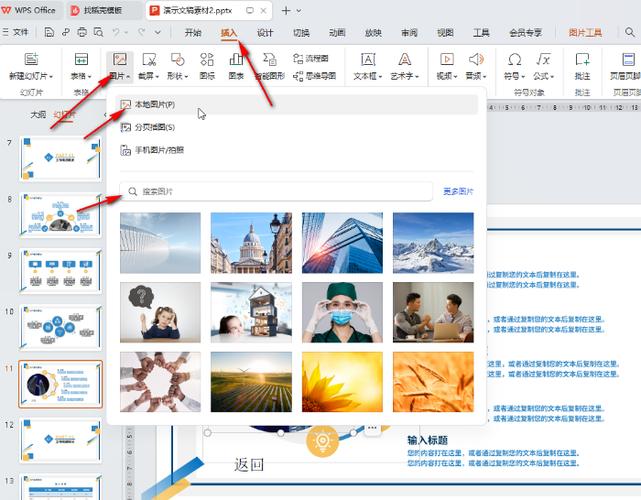This screenshot has height=500, width=641.
Task: Expand the Table dropdown arrow
Action: (89, 76)
